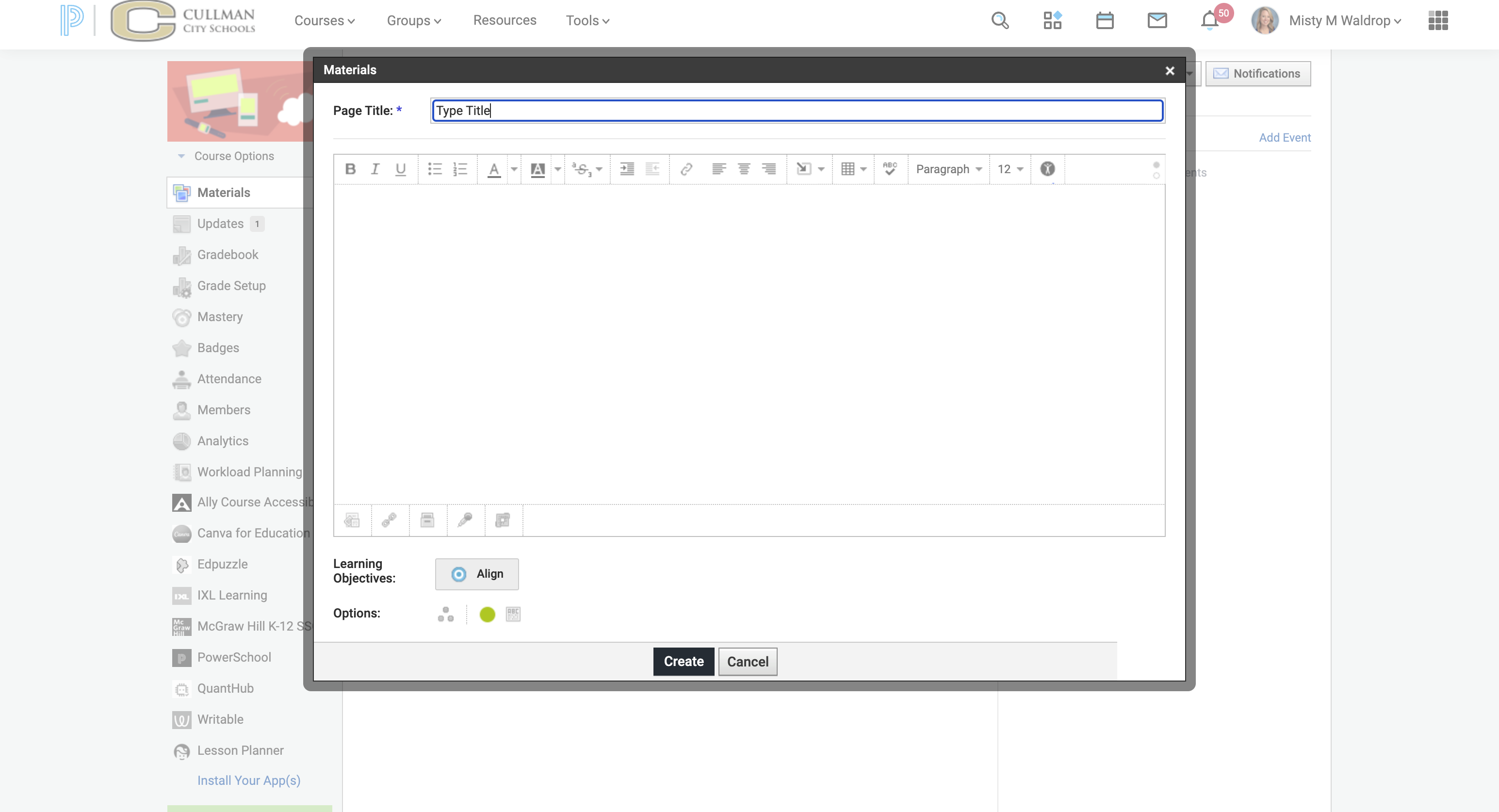Run the ABC spell check

pos(890,169)
